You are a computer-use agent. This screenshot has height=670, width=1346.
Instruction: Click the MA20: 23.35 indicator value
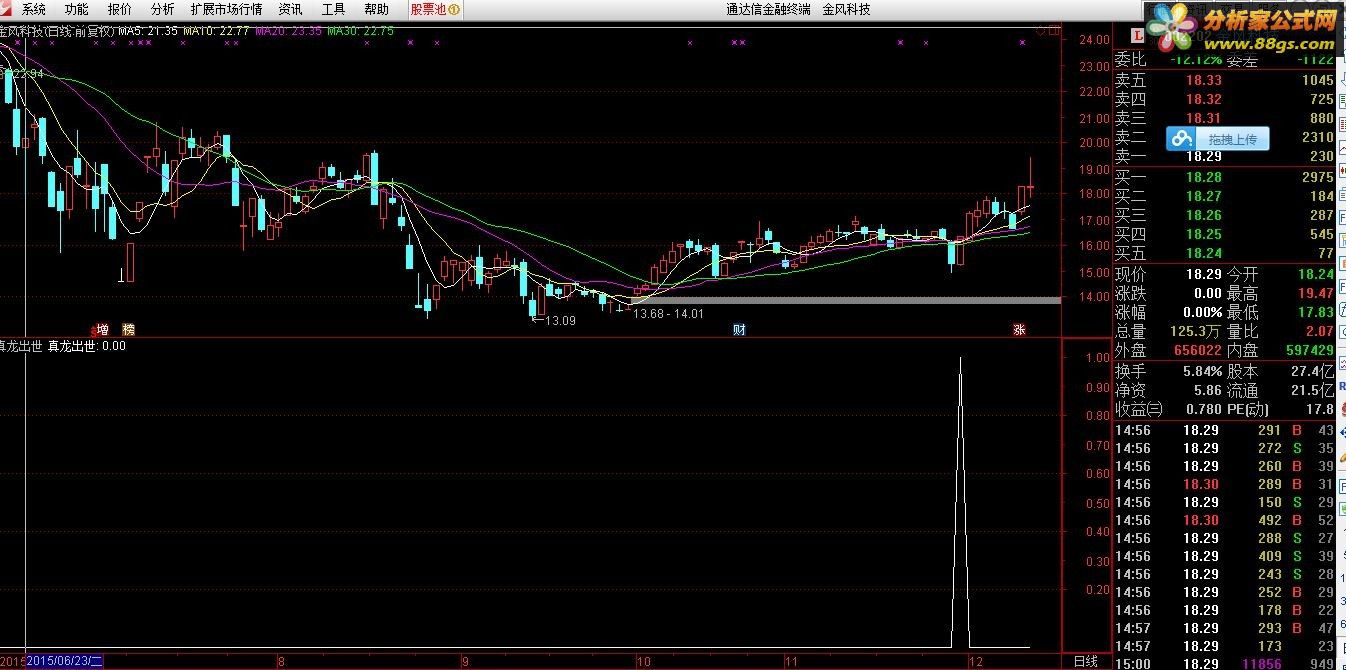(288, 31)
